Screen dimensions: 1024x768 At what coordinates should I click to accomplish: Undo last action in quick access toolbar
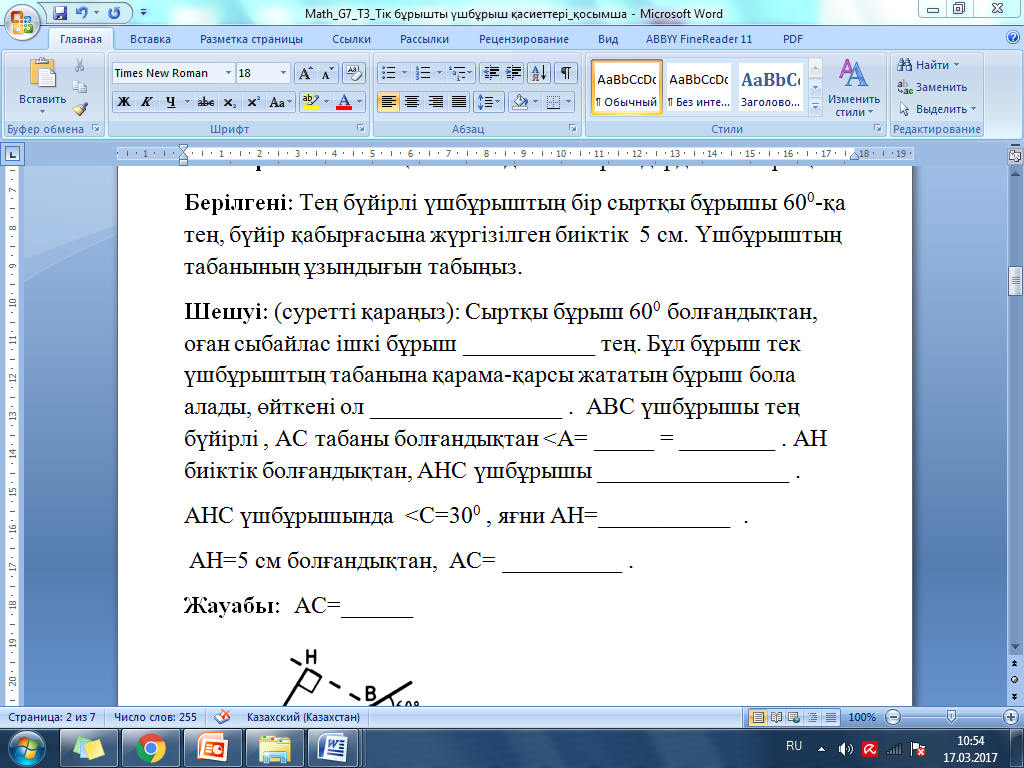(x=82, y=12)
